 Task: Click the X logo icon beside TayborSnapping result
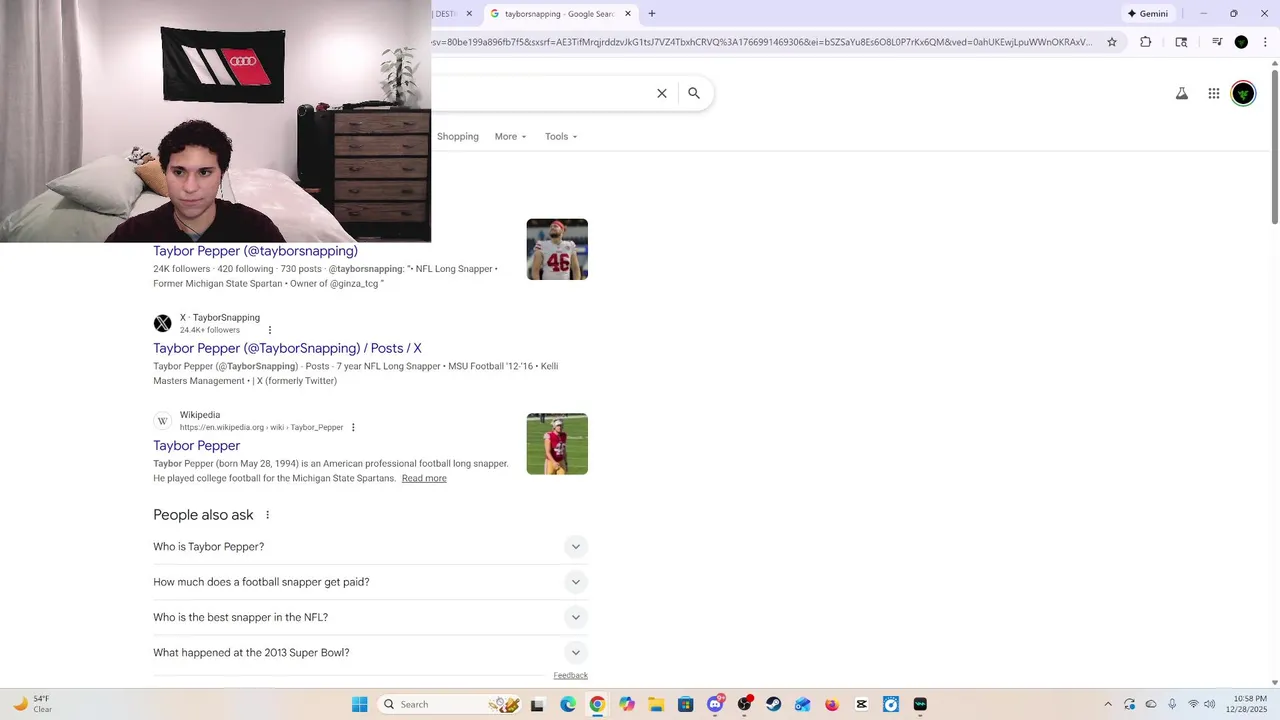click(162, 323)
